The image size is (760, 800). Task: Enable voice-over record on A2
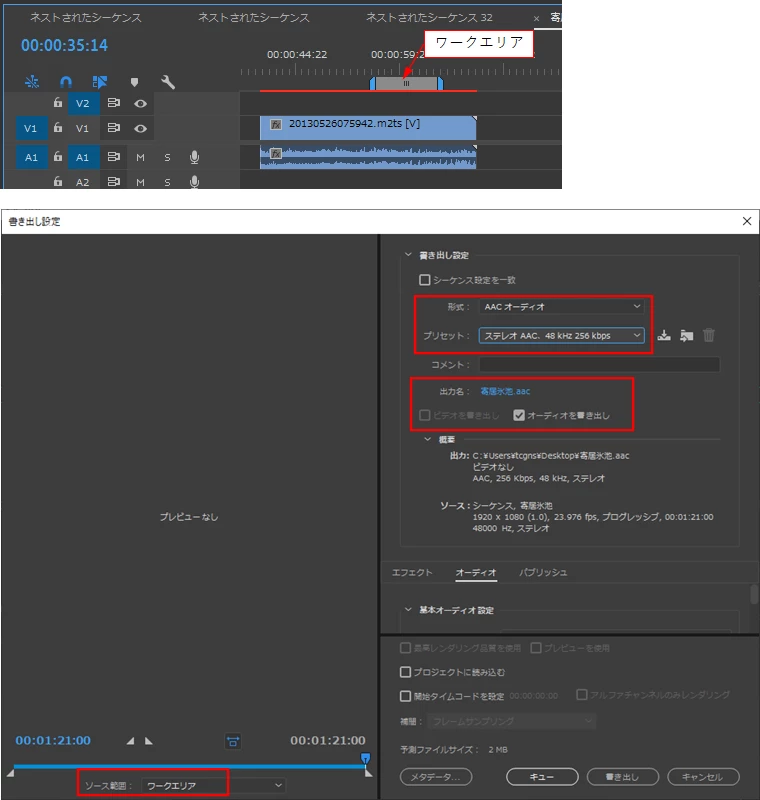click(x=194, y=182)
